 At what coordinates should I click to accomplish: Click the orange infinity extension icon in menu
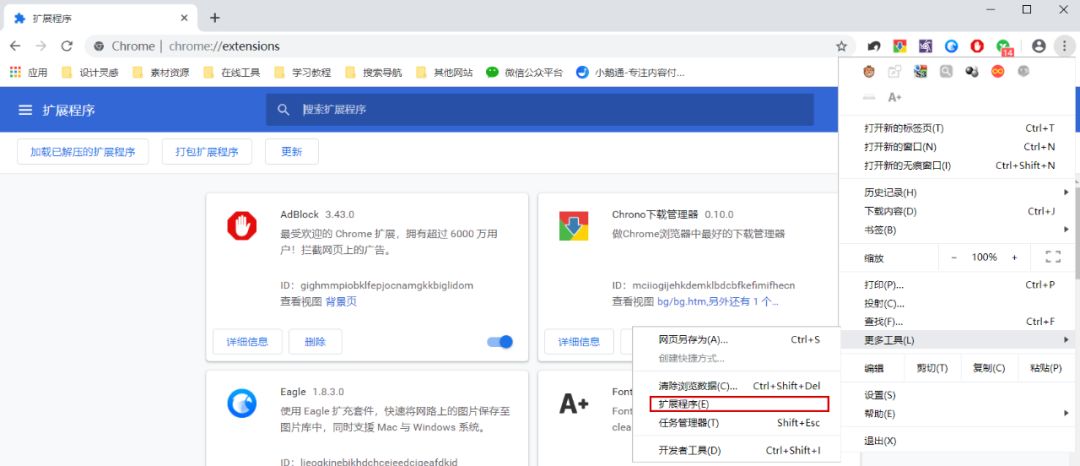(x=997, y=71)
